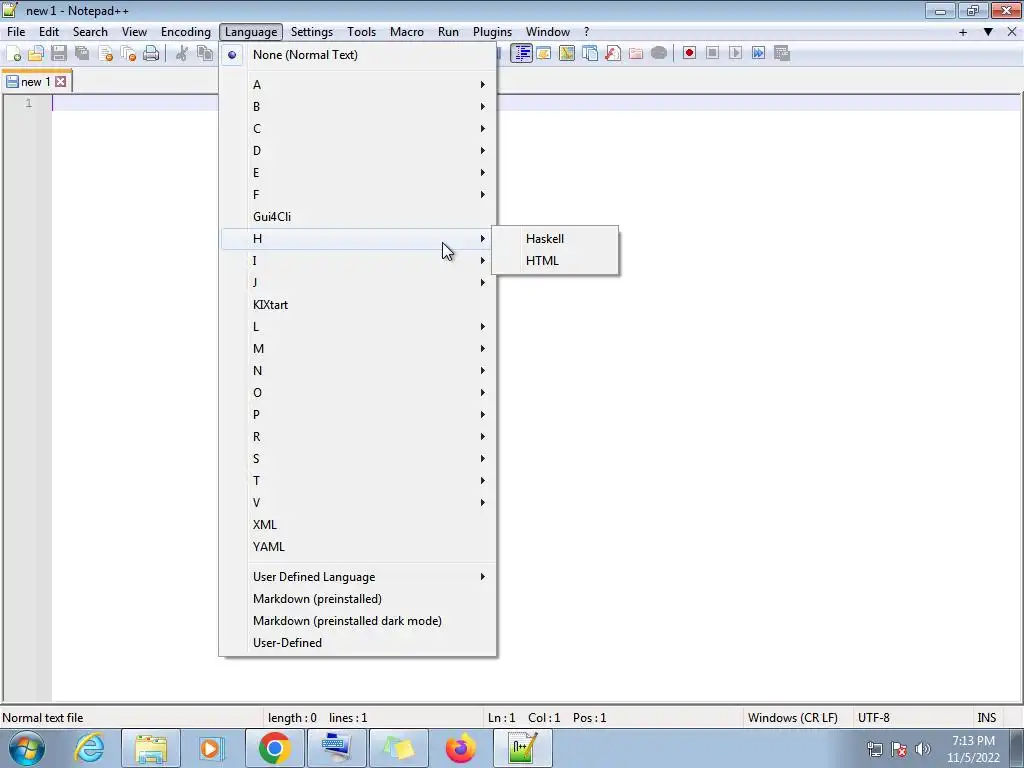Screen dimensions: 1024x768
Task: Click the down-triangle icon beside the plus
Action: [988, 32]
